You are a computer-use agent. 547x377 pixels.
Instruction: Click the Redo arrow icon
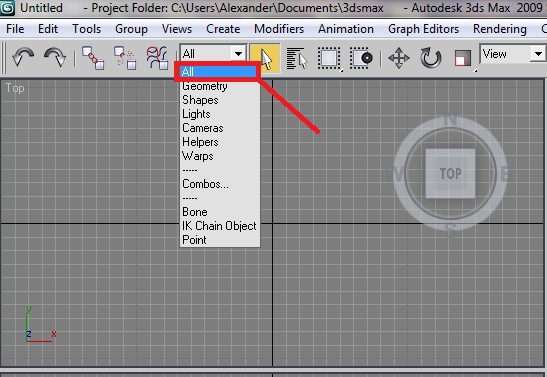(55, 57)
